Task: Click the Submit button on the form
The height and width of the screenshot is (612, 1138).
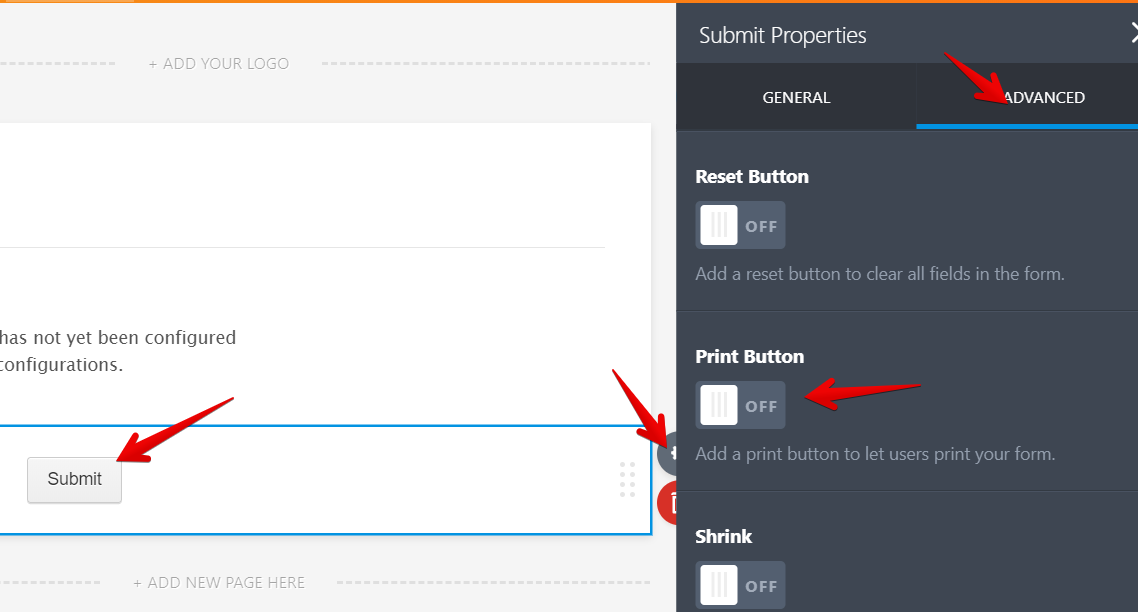Action: (74, 479)
